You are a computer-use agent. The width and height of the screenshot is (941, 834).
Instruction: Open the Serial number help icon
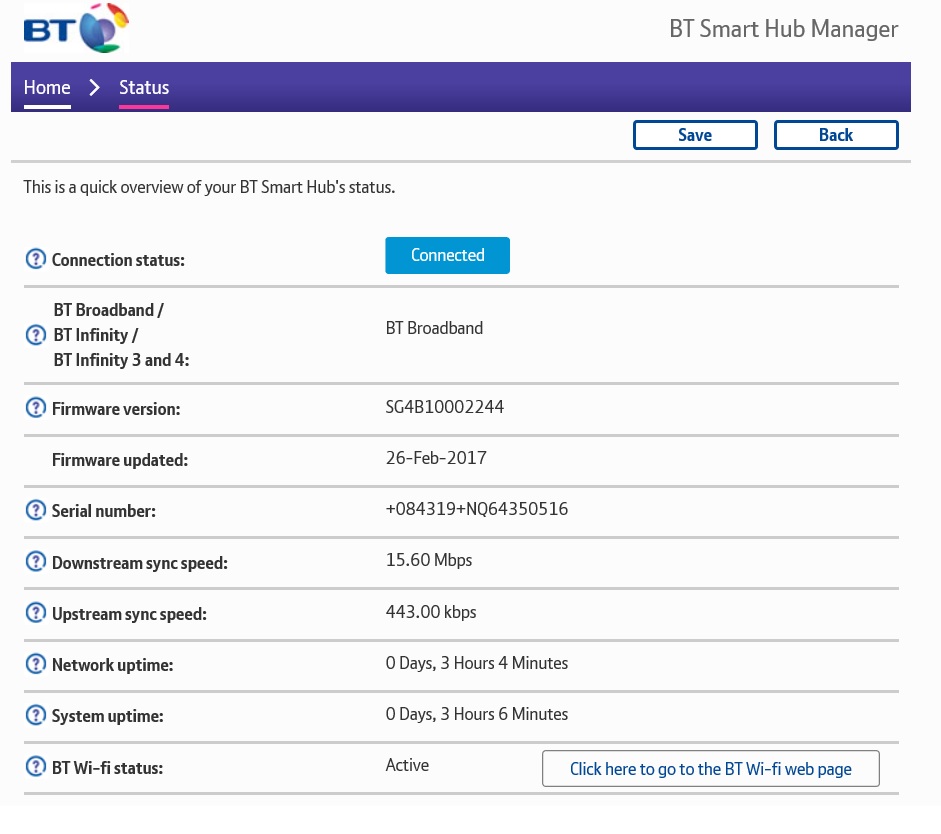click(x=35, y=510)
